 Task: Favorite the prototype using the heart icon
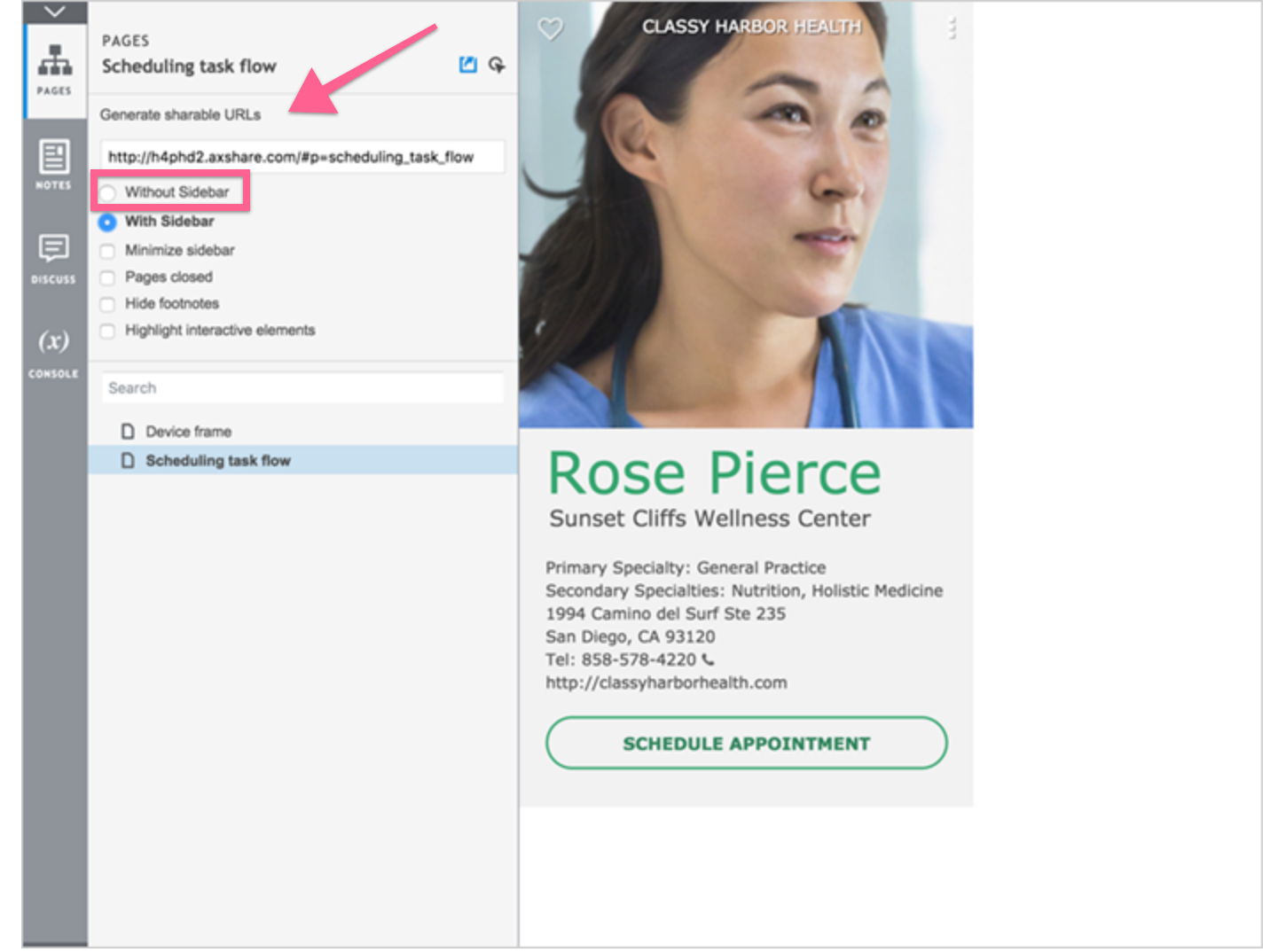550,29
